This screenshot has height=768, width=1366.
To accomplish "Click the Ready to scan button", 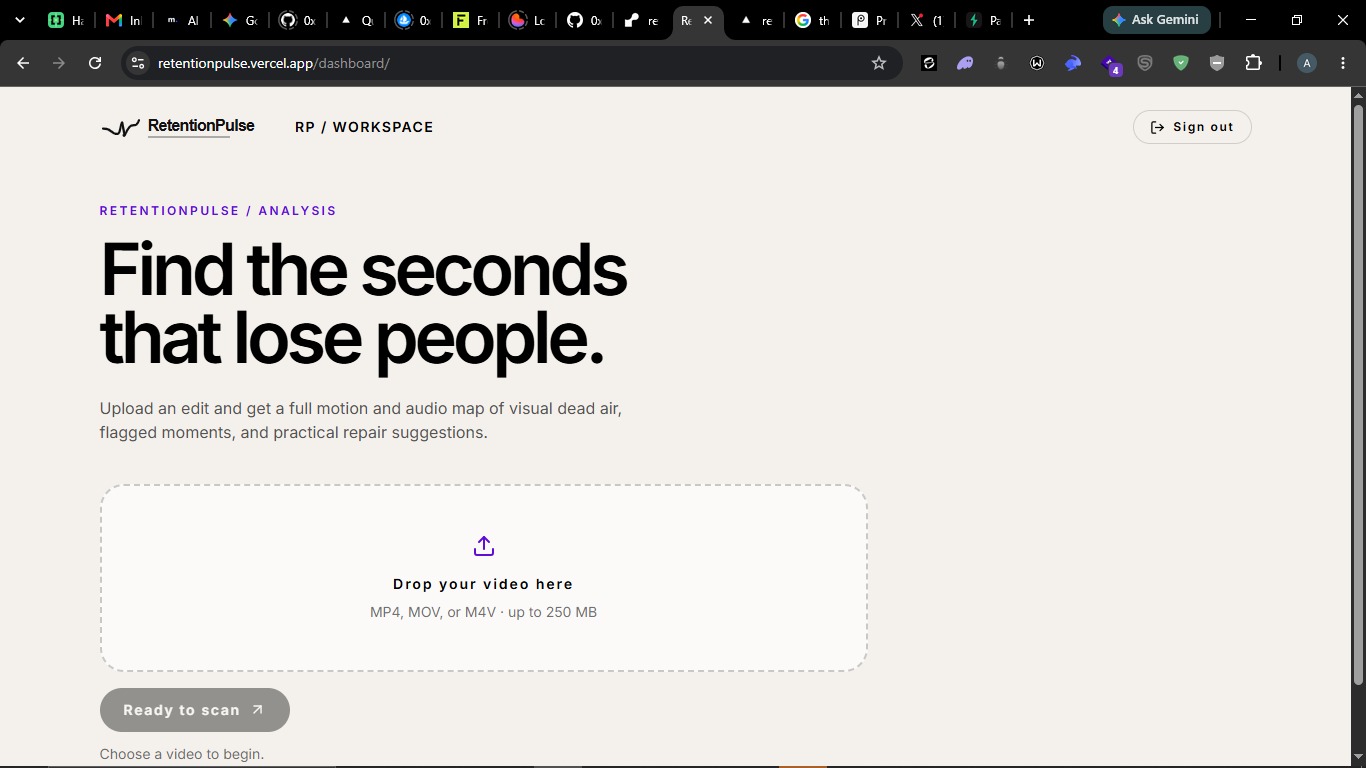I will [x=195, y=710].
